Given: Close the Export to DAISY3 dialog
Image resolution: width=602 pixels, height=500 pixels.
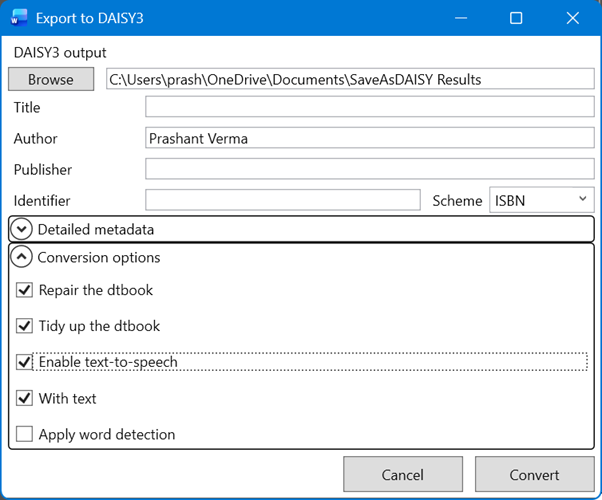Looking at the screenshot, I should [572, 18].
